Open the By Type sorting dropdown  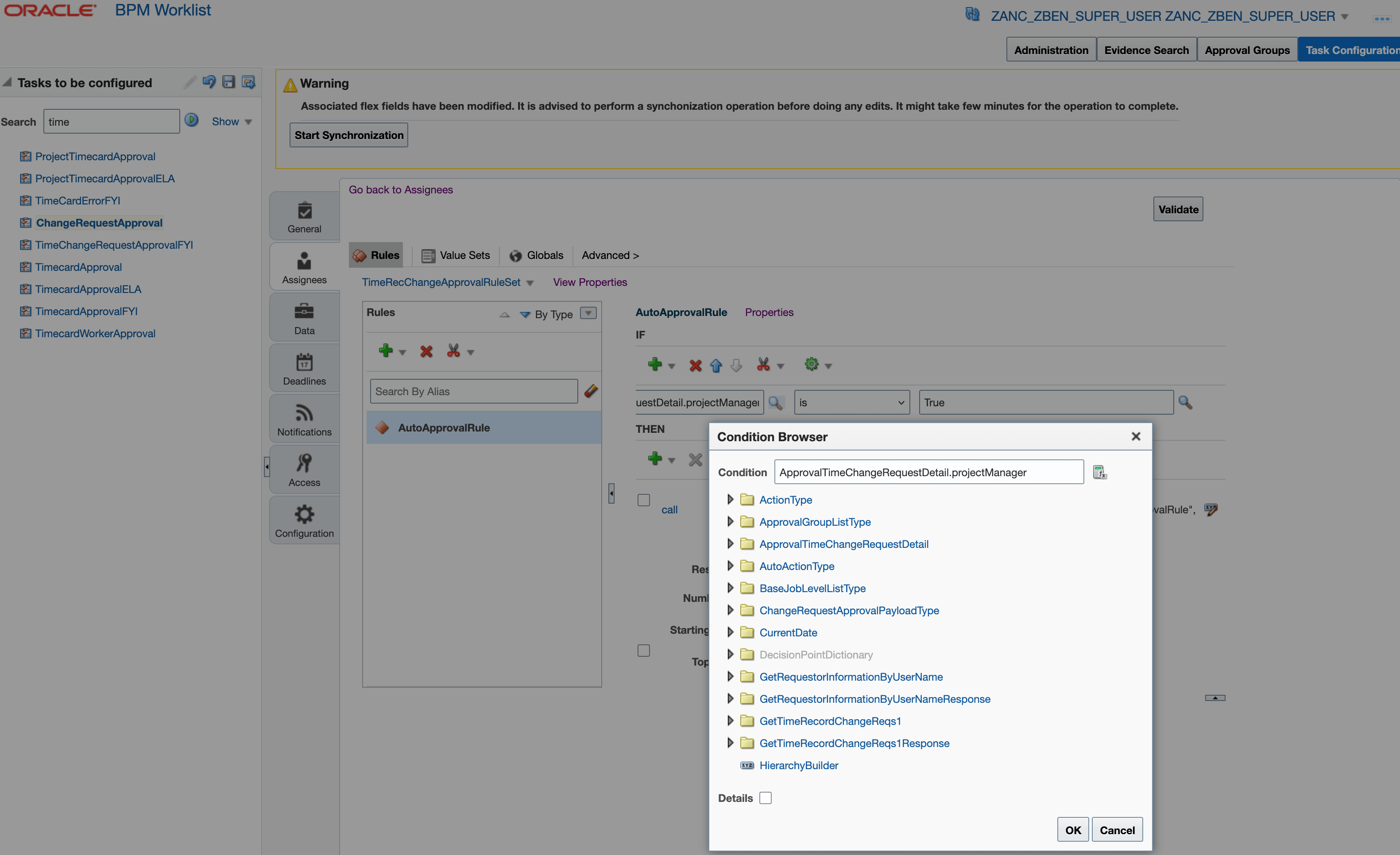tap(588, 313)
